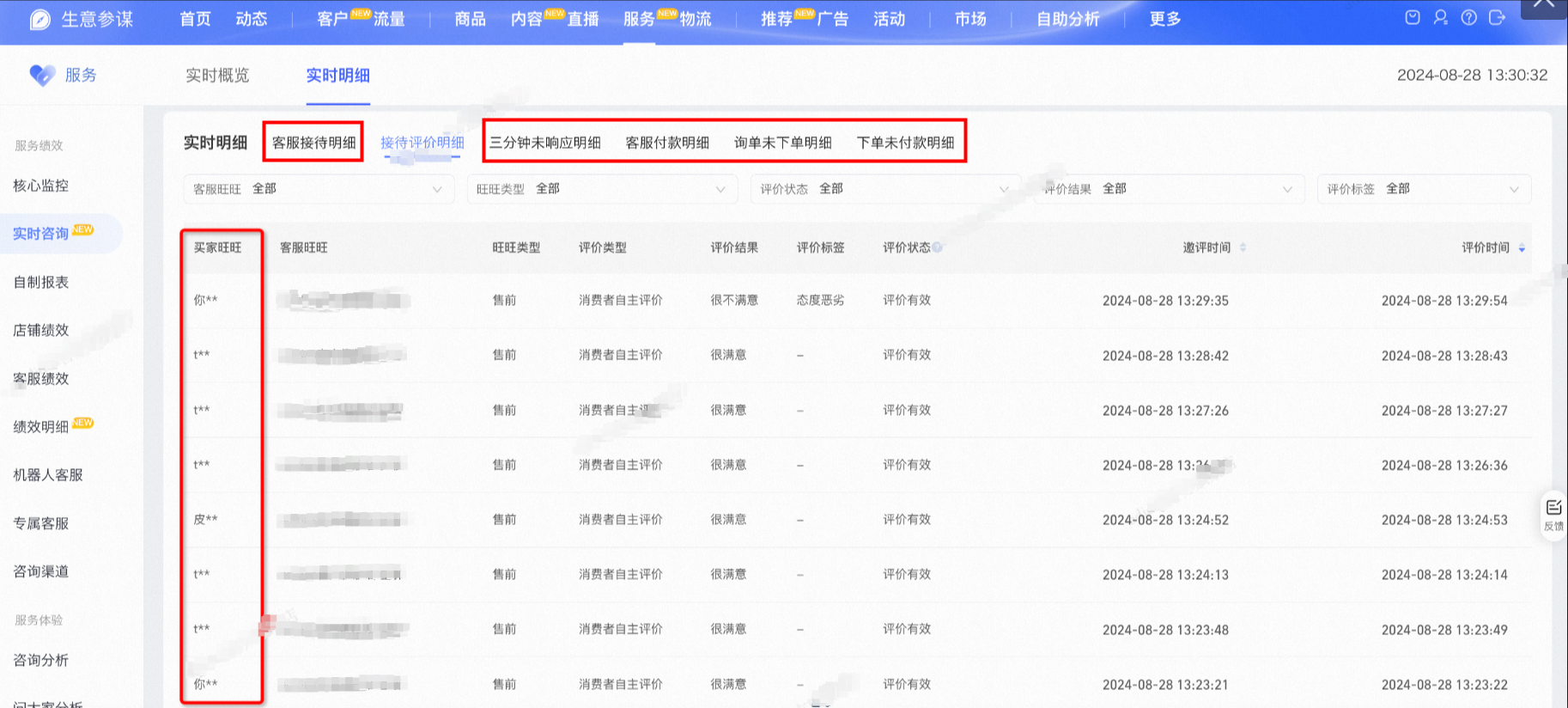Open 流量 in top navigation
Screen dimensions: 1568x708
click(x=389, y=19)
